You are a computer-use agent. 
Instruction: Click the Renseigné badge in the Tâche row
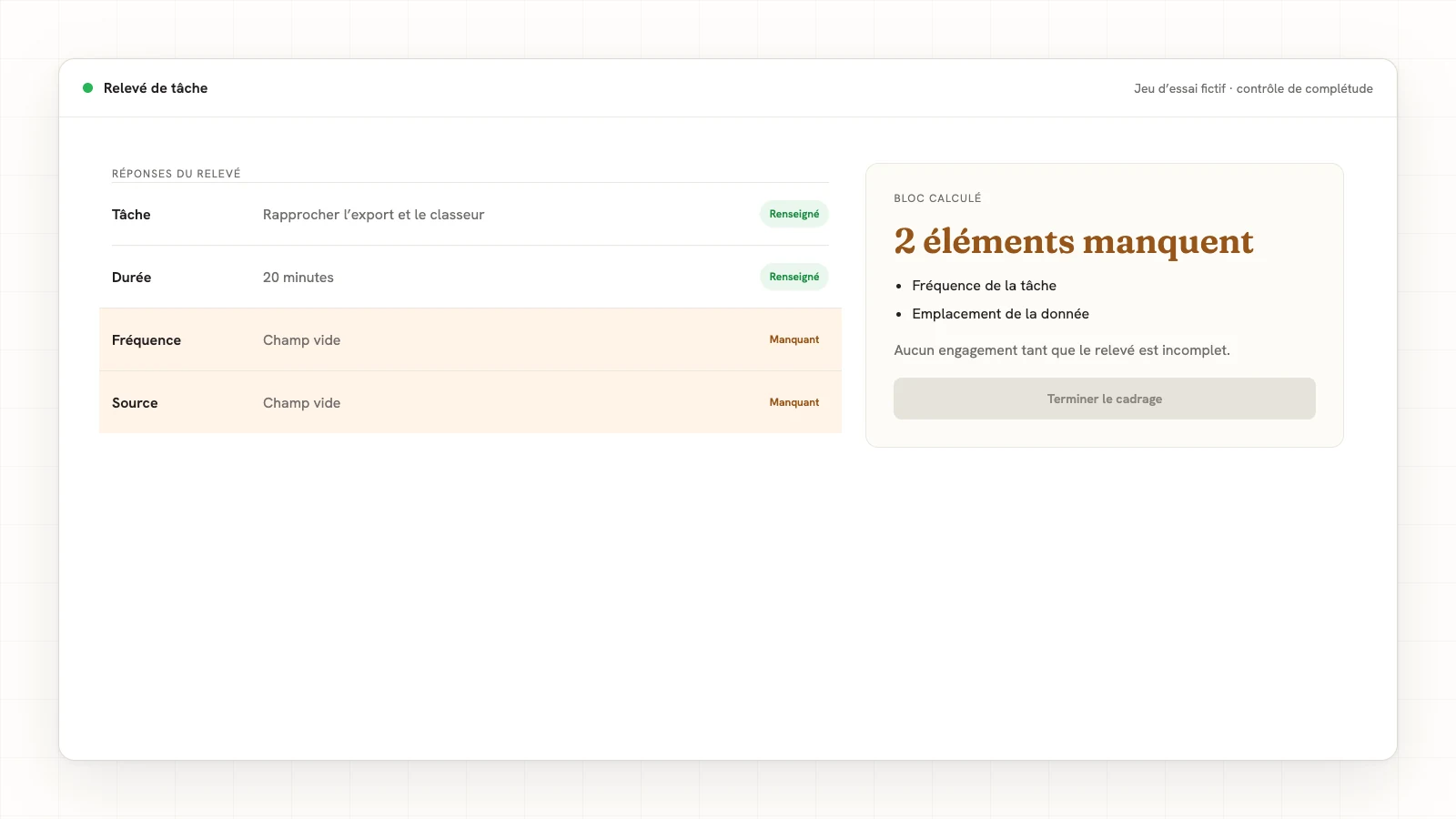coord(794,214)
